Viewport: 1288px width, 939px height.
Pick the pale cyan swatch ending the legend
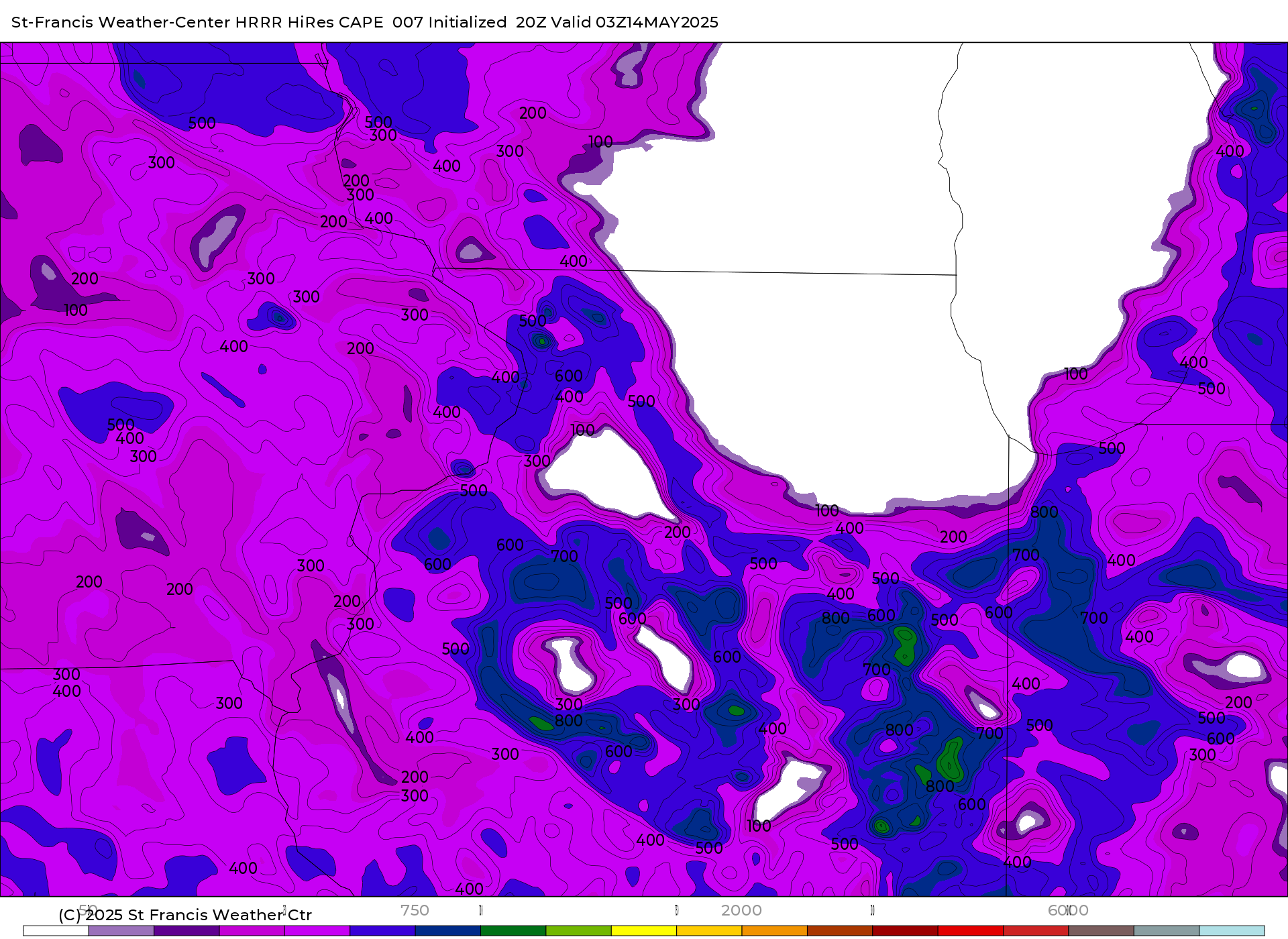click(x=1232, y=931)
